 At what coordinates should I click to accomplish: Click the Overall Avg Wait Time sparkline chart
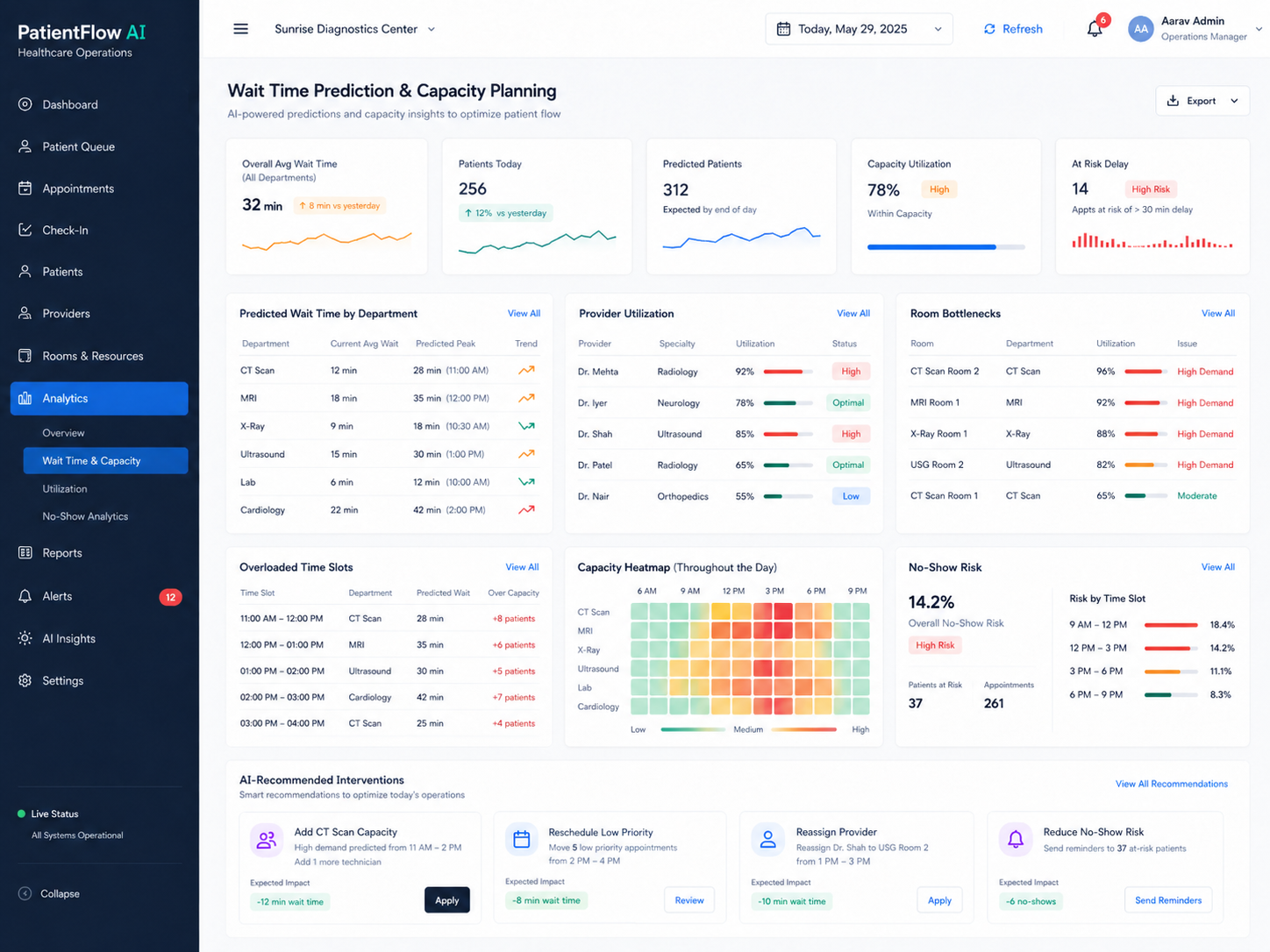[x=326, y=240]
